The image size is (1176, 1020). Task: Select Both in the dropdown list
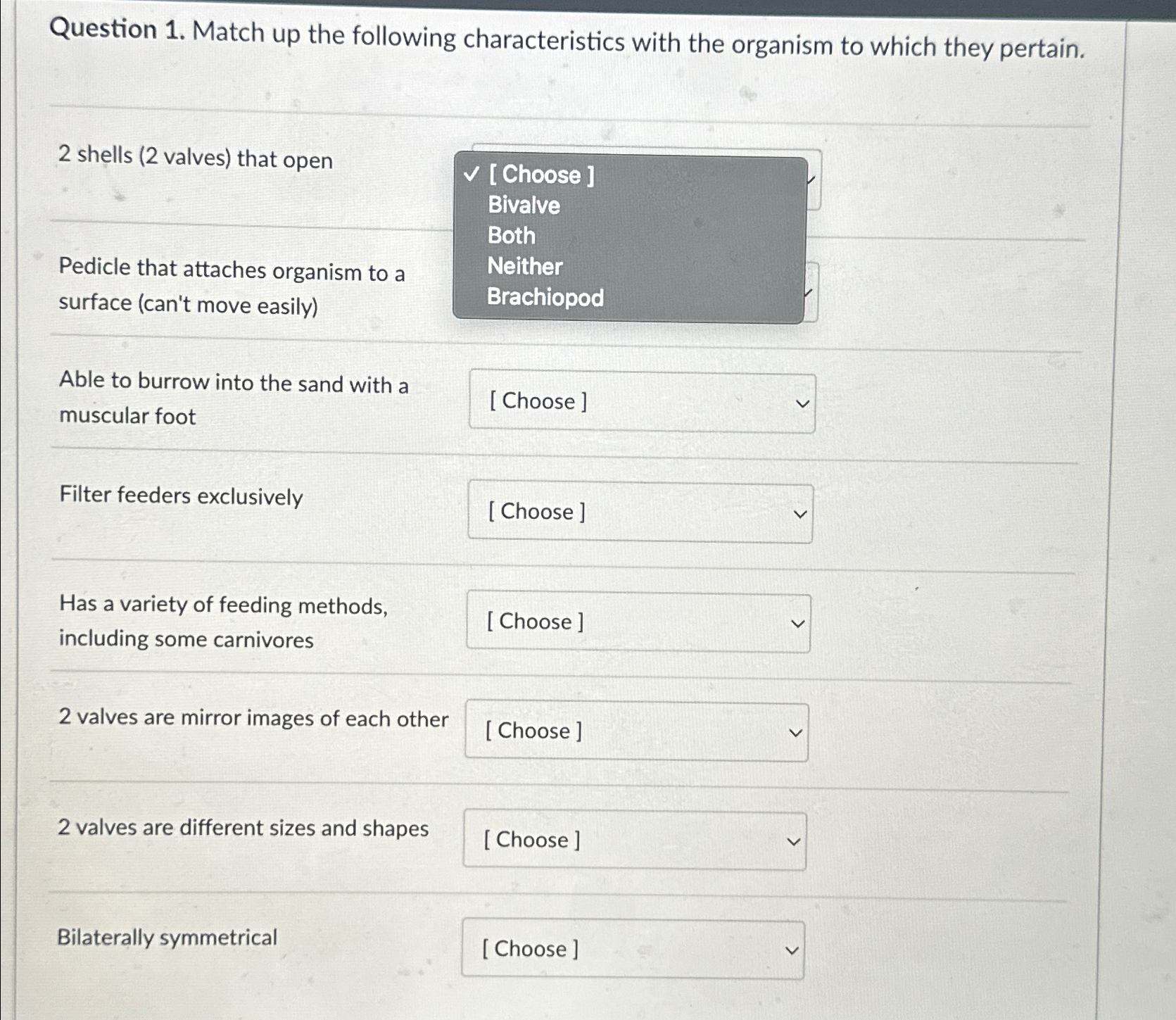512,236
